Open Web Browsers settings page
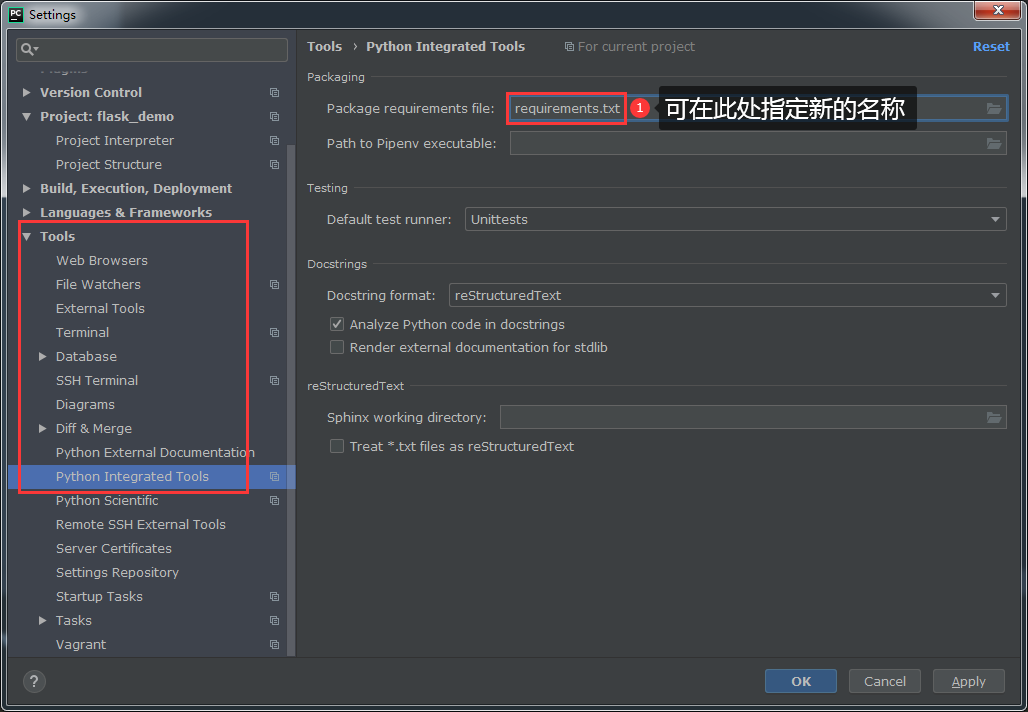 (x=102, y=260)
